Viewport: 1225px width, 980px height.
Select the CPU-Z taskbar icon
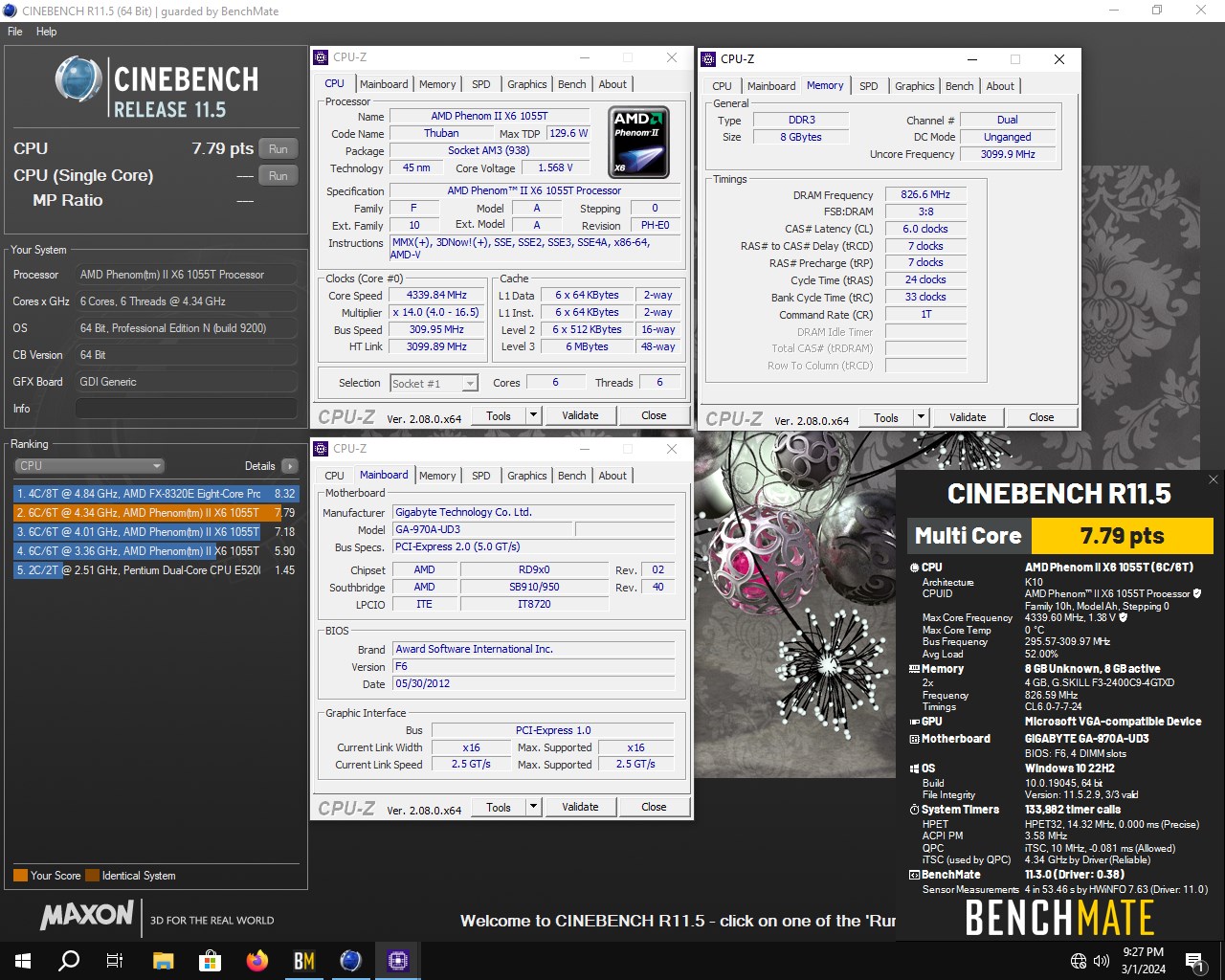(398, 961)
